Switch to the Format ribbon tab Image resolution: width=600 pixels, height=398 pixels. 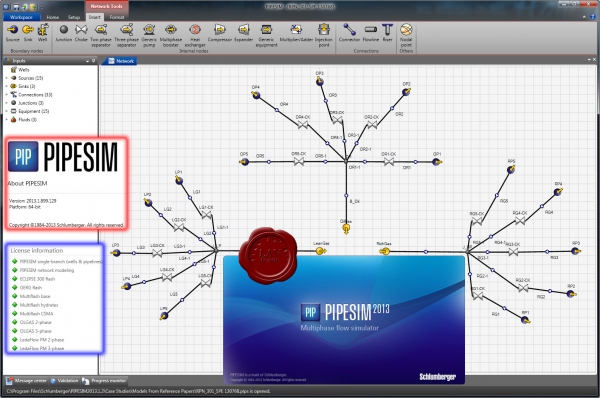(117, 17)
